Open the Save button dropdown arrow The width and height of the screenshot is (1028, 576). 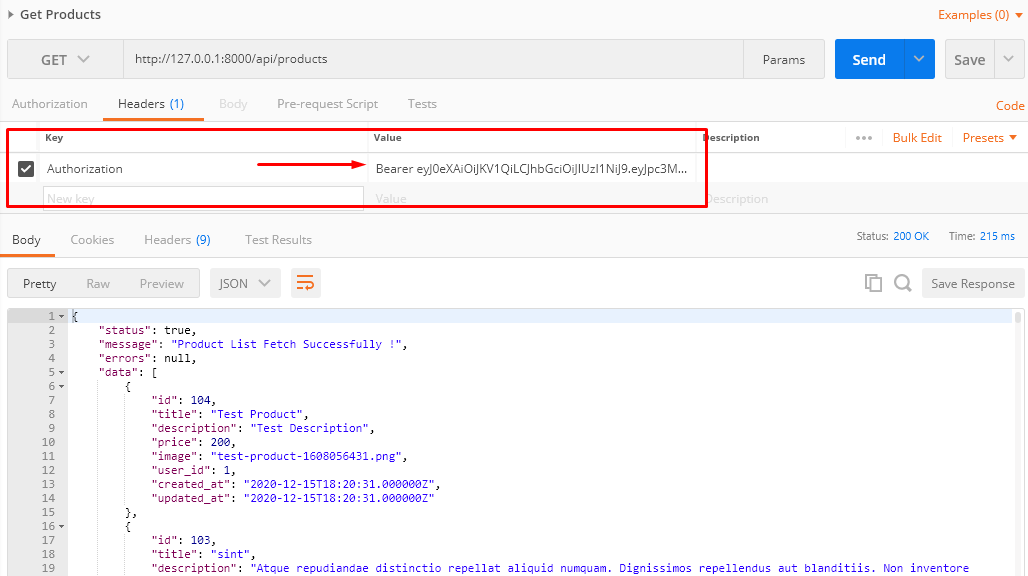(x=1009, y=59)
